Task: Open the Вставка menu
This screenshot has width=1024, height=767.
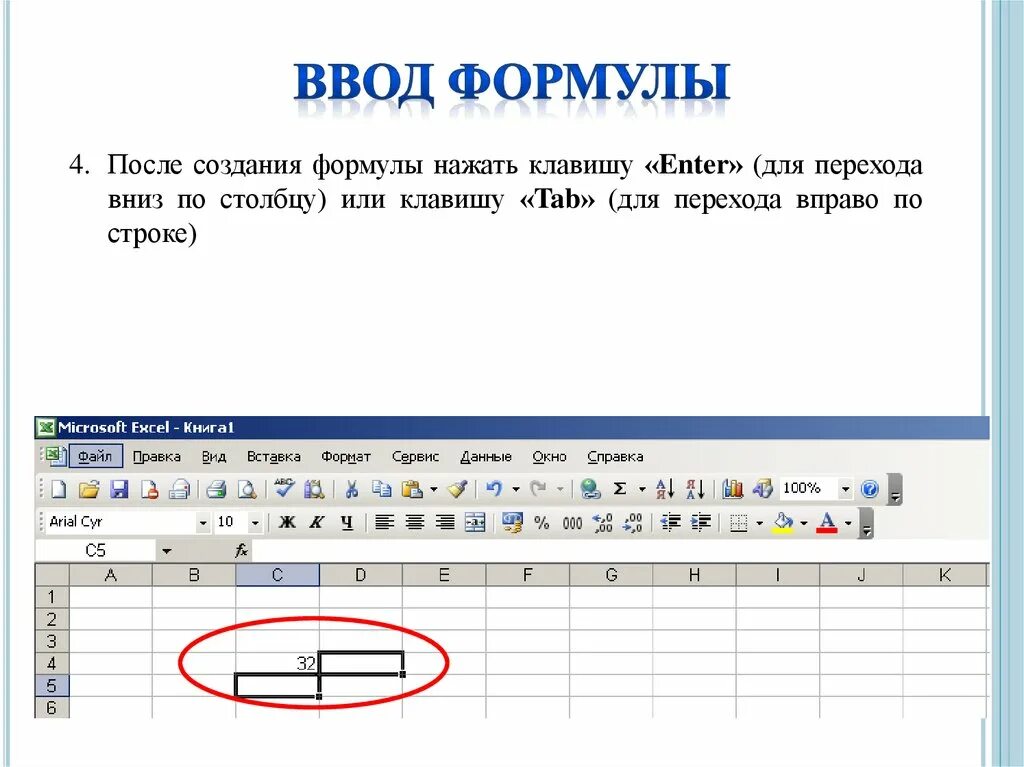Action: pos(274,457)
